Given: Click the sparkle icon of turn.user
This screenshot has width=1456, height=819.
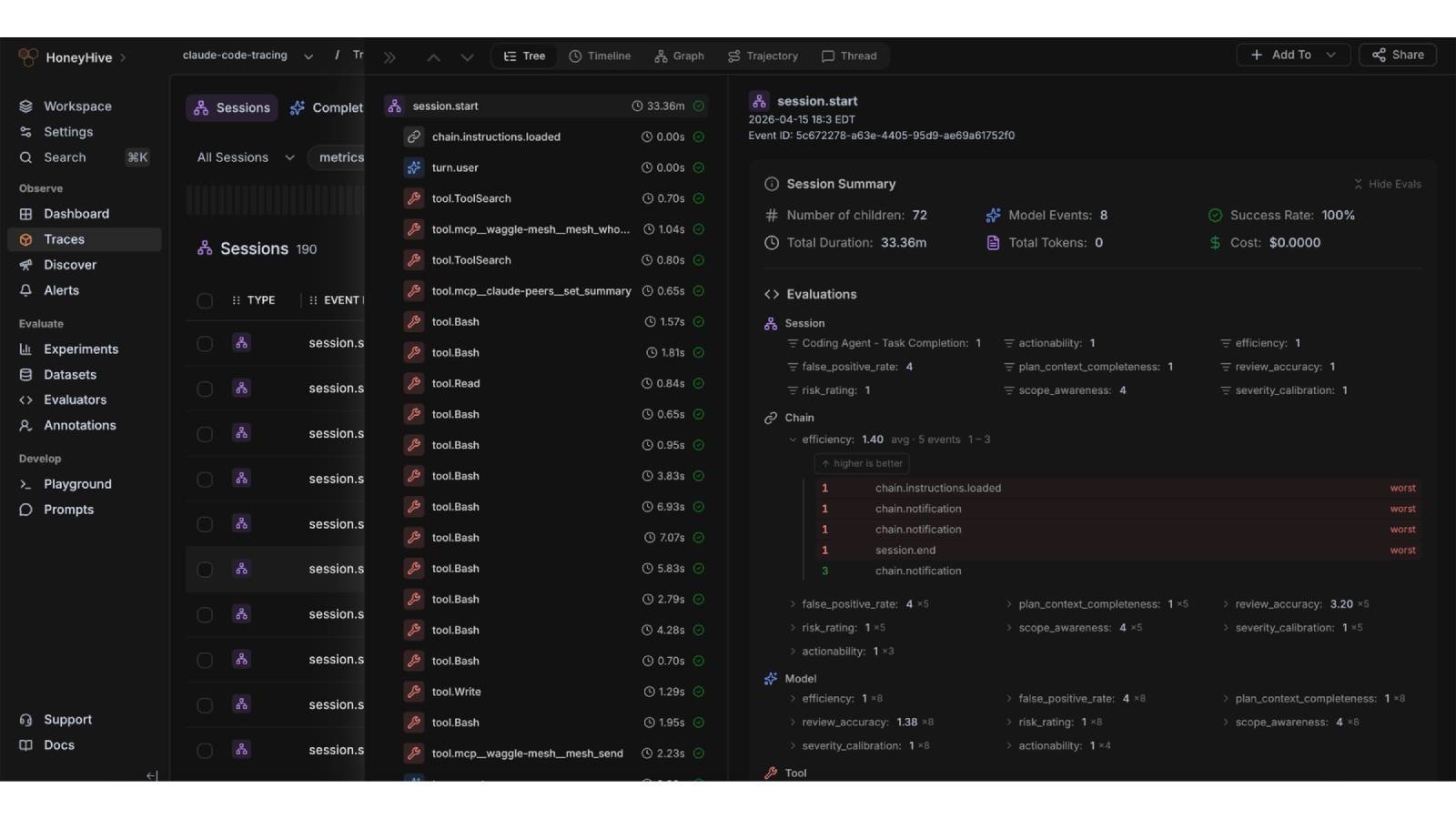Looking at the screenshot, I should [x=414, y=167].
